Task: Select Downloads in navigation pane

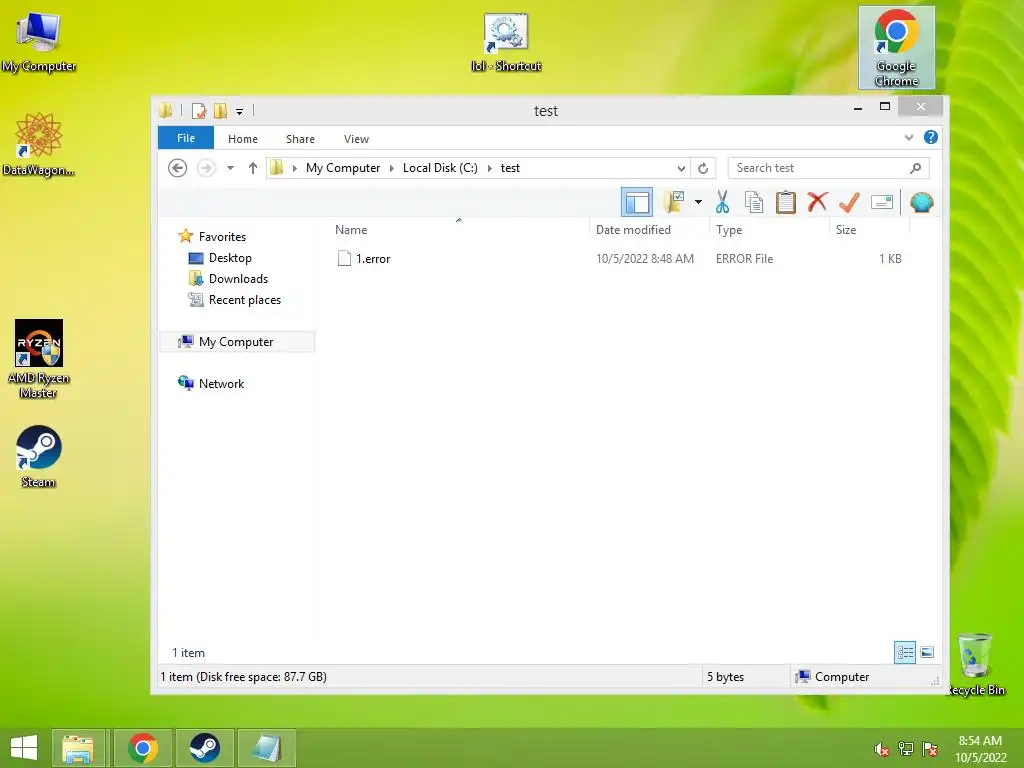Action: point(238,279)
